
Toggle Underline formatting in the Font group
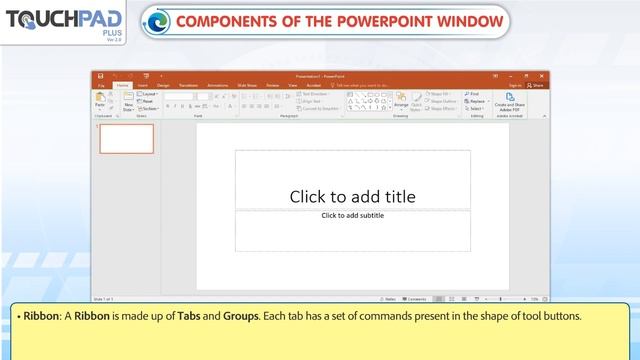coord(182,107)
